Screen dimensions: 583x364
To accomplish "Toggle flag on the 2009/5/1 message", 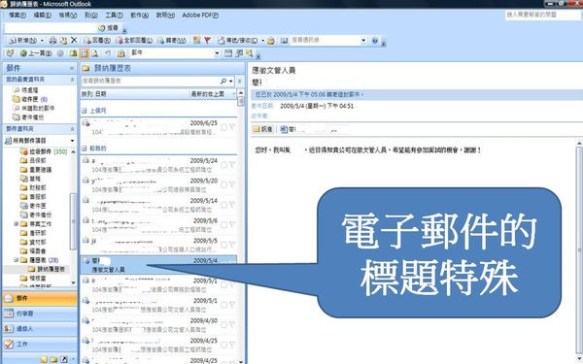I will click(x=232, y=305).
